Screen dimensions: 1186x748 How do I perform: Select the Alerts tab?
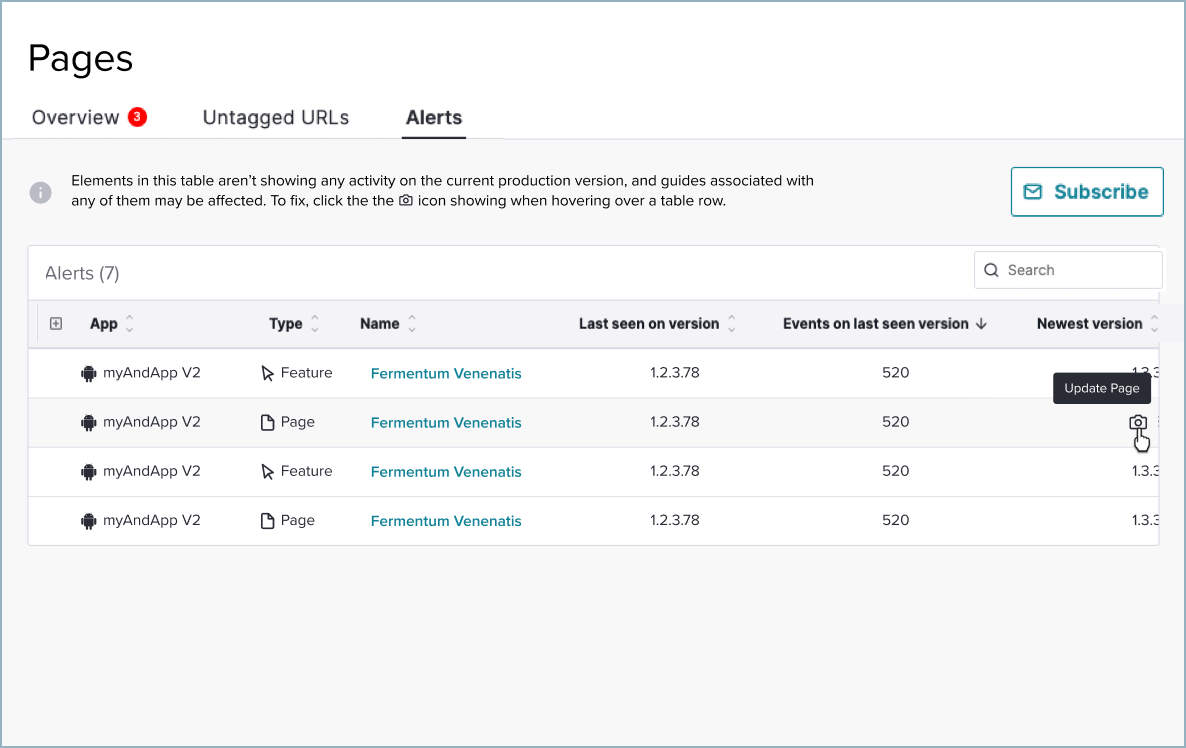coord(433,117)
